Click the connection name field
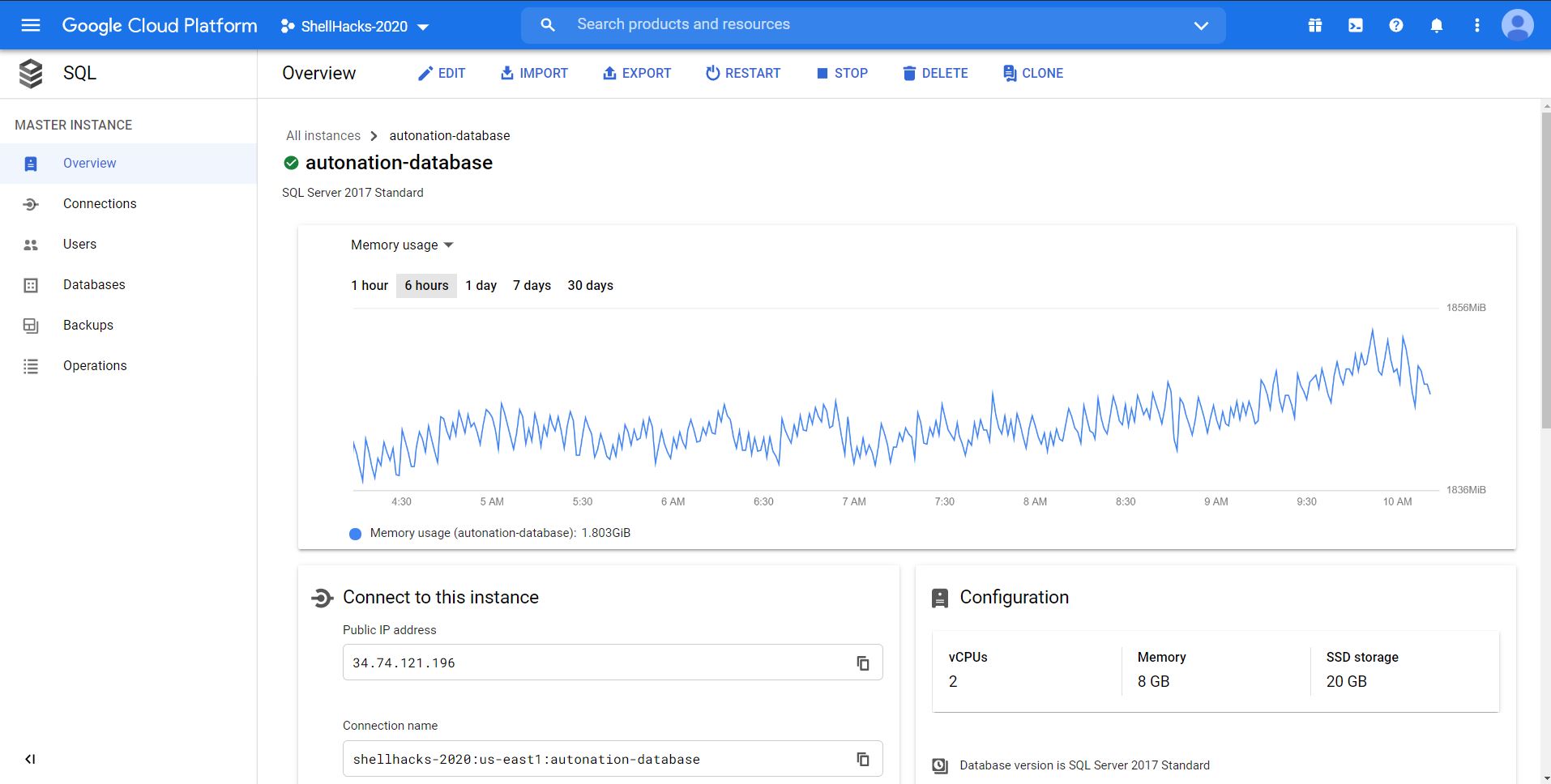This screenshot has width=1551, height=784. click(x=613, y=759)
